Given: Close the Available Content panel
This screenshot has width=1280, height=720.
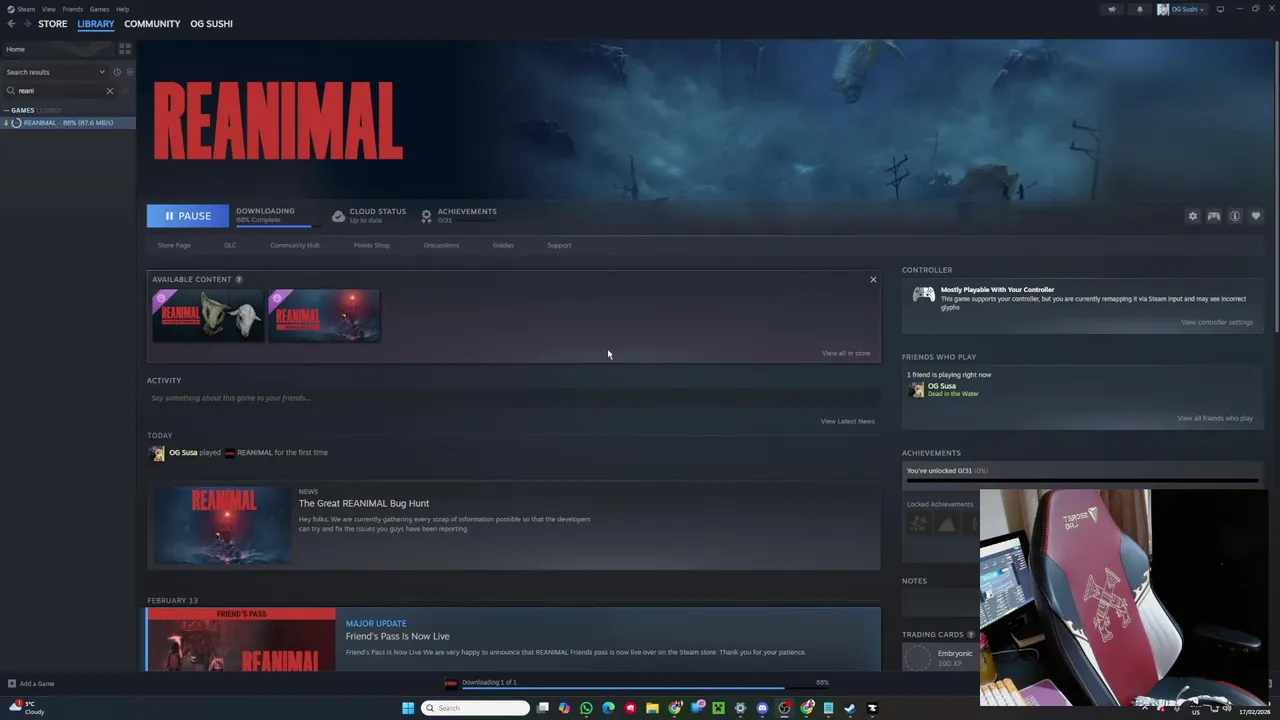Looking at the screenshot, I should pos(873,280).
